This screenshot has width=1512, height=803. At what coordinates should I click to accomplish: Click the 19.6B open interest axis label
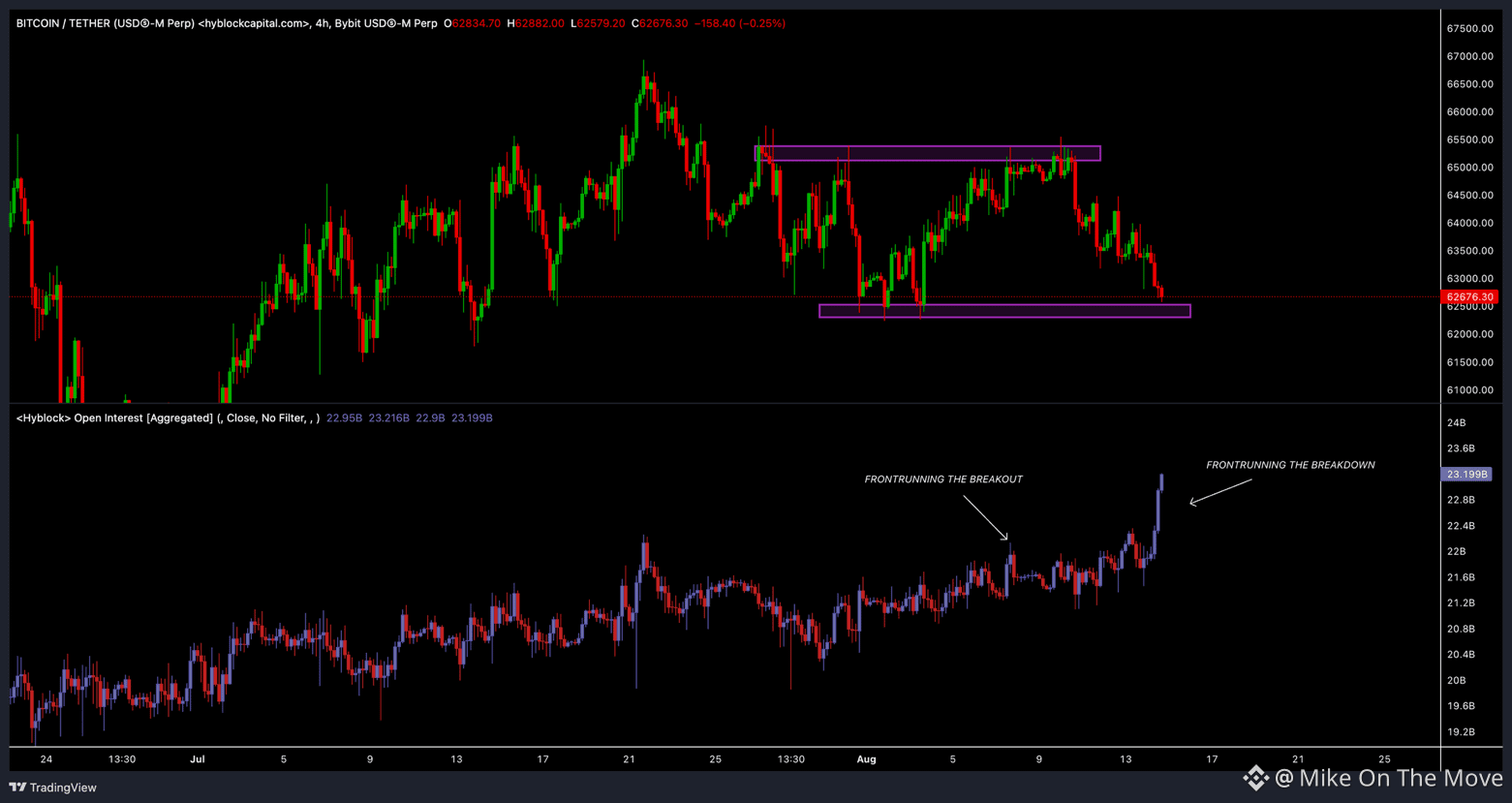1461,706
